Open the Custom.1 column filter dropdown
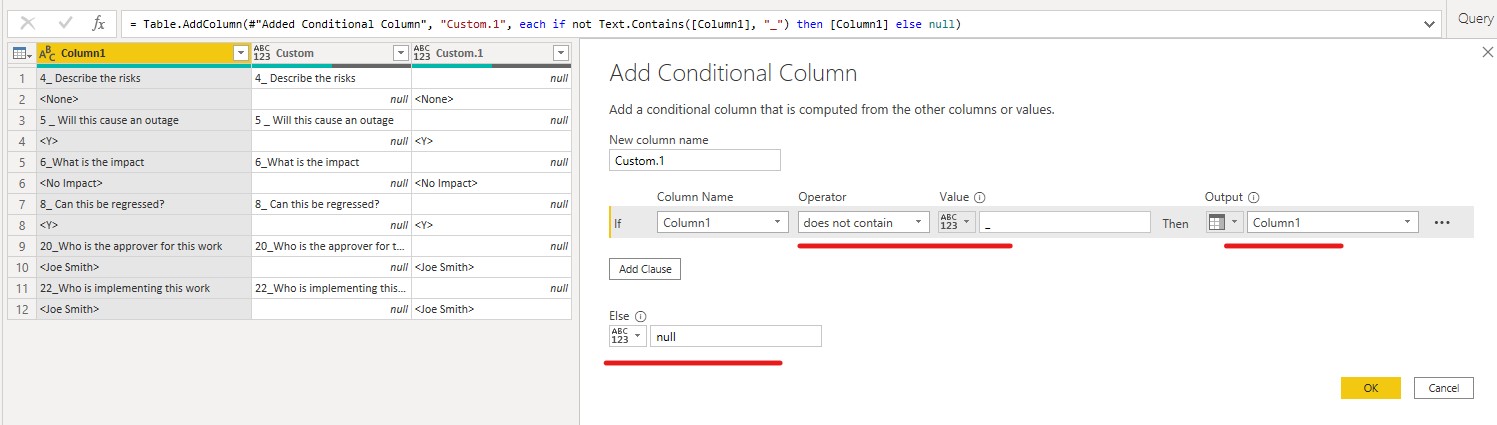 pos(560,53)
